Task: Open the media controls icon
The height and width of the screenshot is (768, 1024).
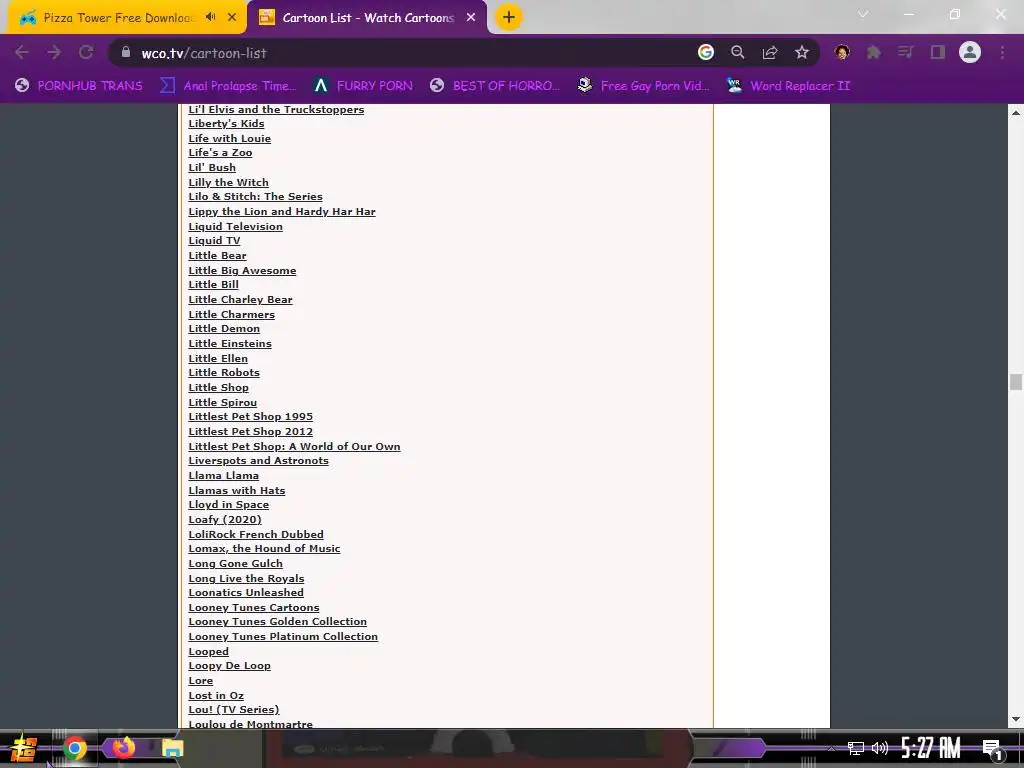Action: tap(905, 52)
